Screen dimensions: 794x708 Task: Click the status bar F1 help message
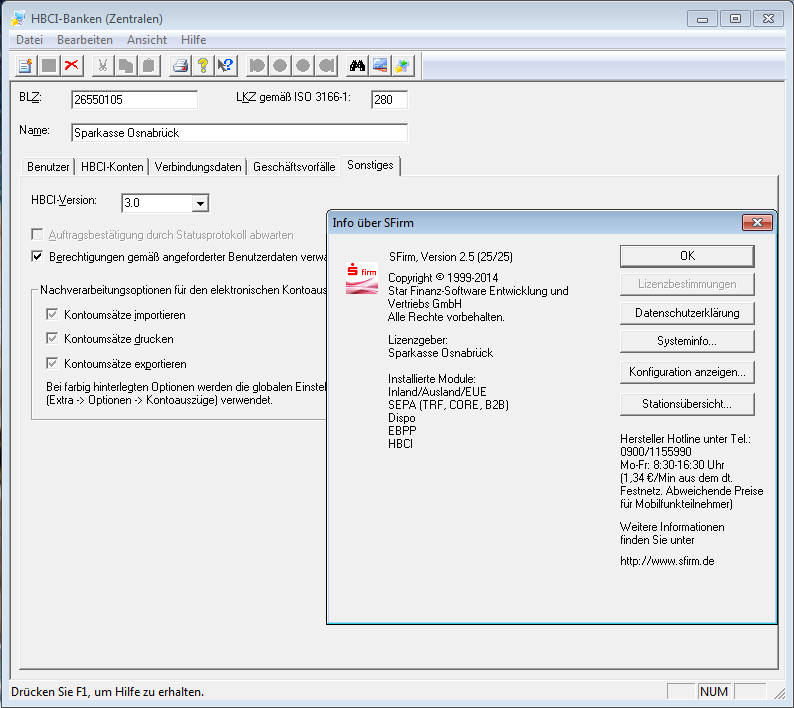point(107,692)
